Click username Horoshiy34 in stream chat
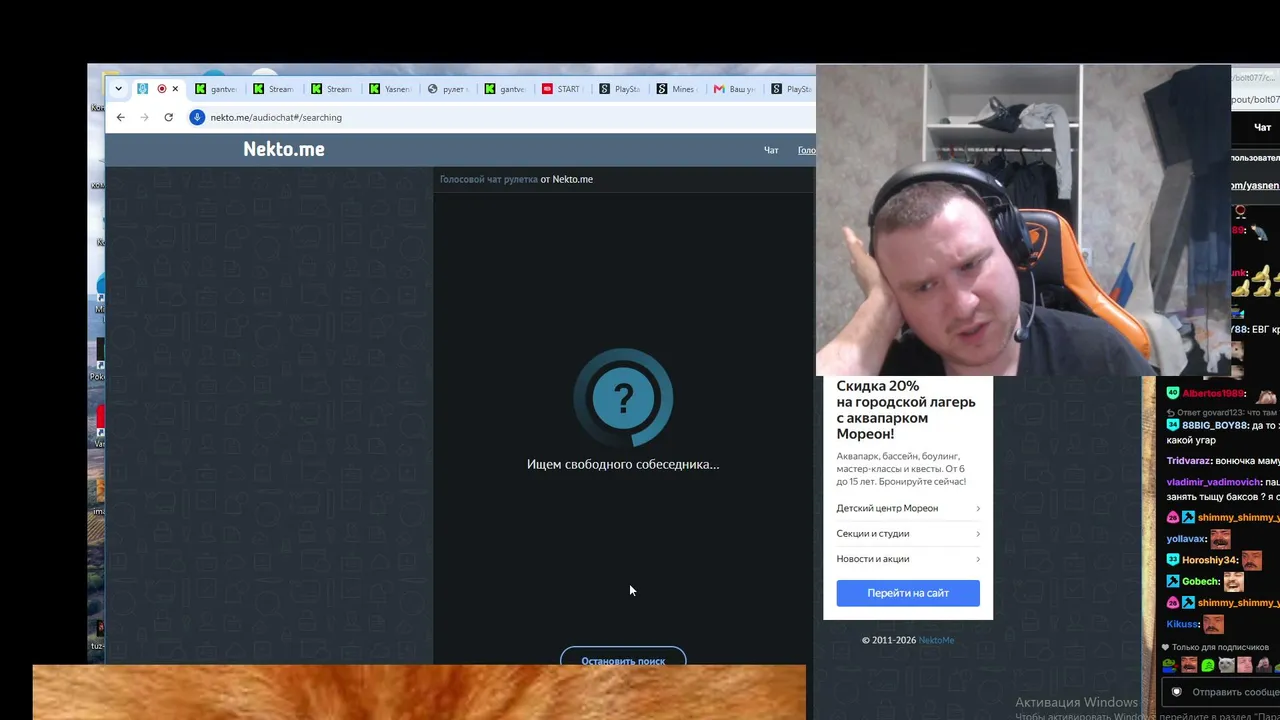Image resolution: width=1280 pixels, height=720 pixels. 1210,560
